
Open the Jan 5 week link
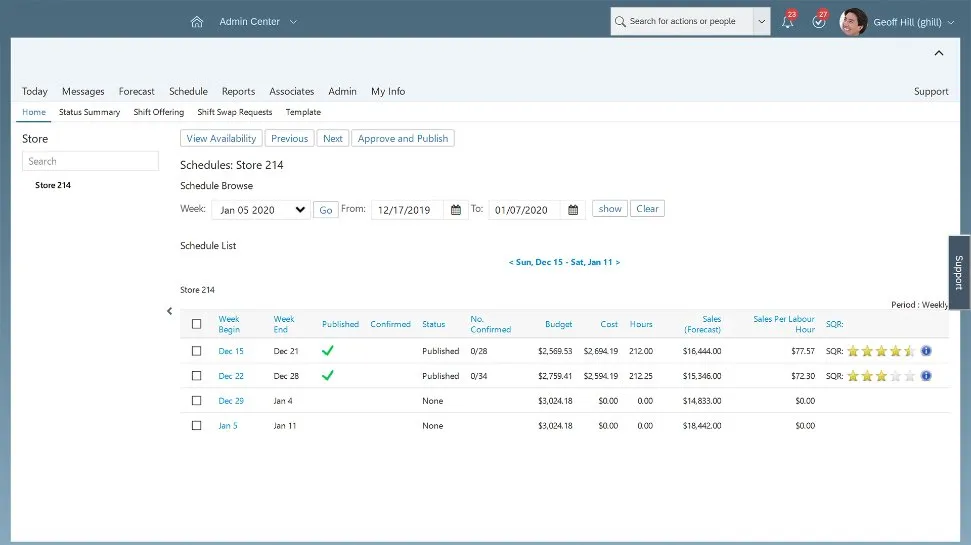[228, 426]
